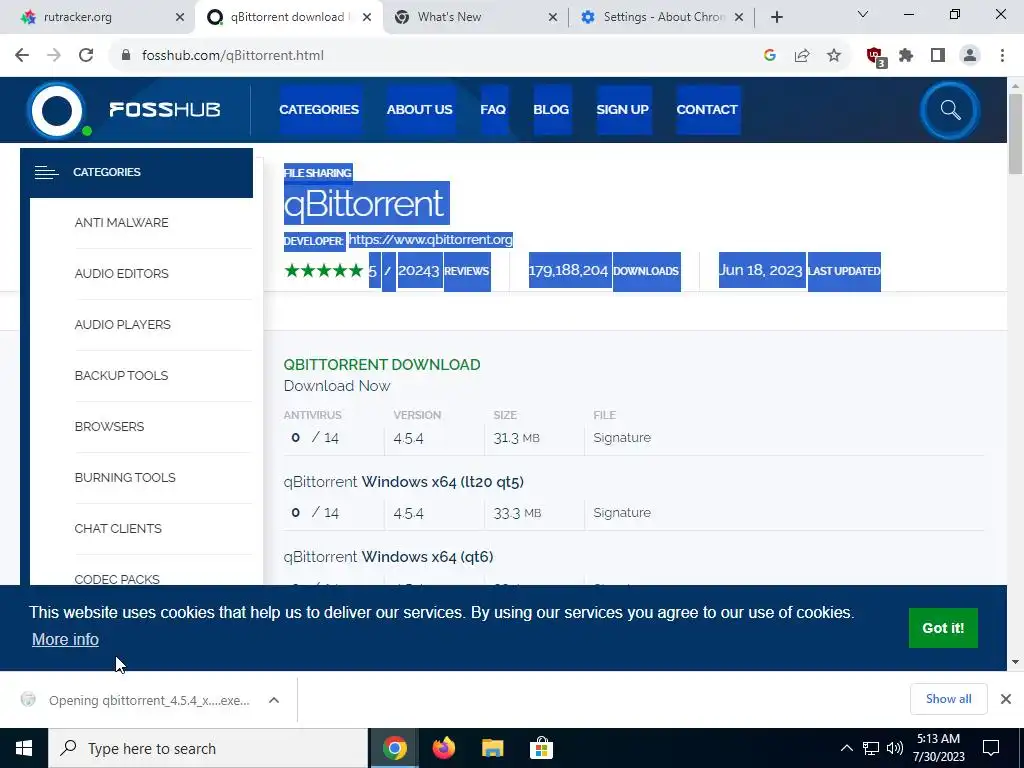Open Signature link for 33.3 MB file
Viewport: 1024px width, 768px height.
622,513
